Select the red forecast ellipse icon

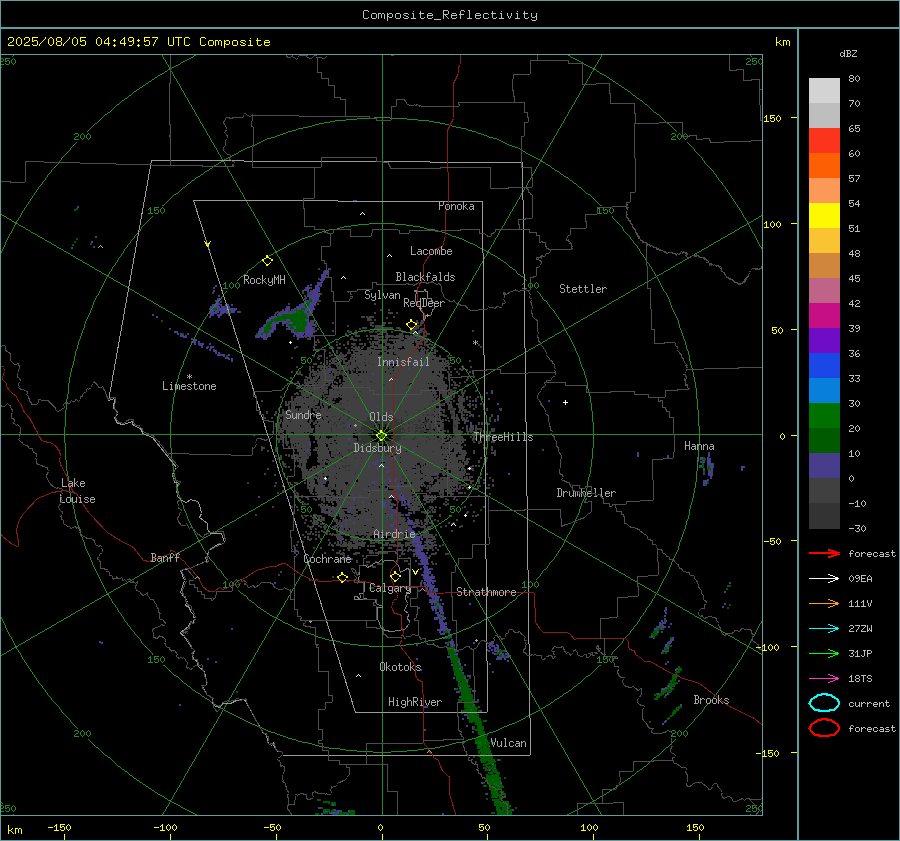pyautogui.click(x=824, y=728)
